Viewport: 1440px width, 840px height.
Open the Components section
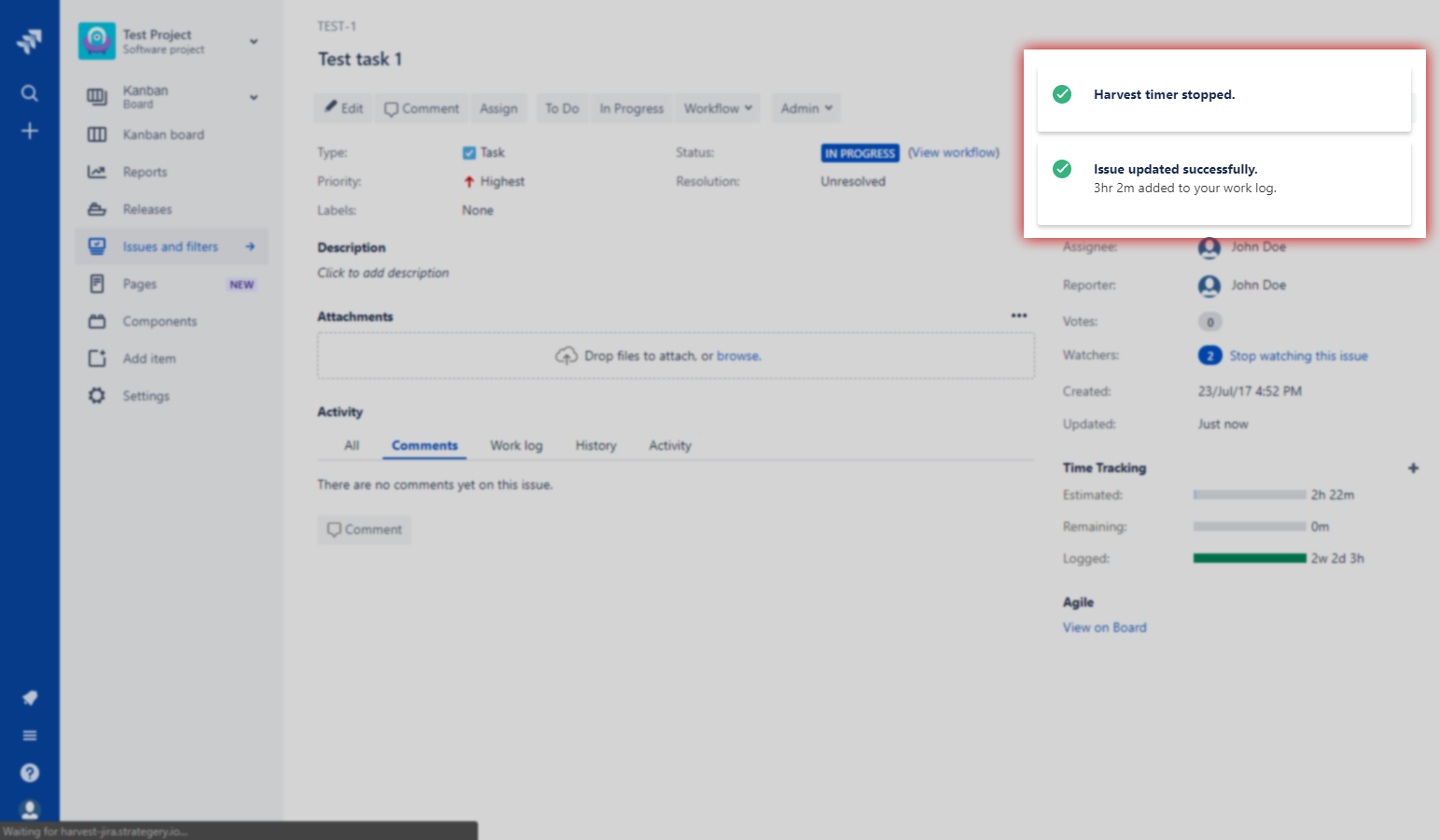pyautogui.click(x=159, y=321)
